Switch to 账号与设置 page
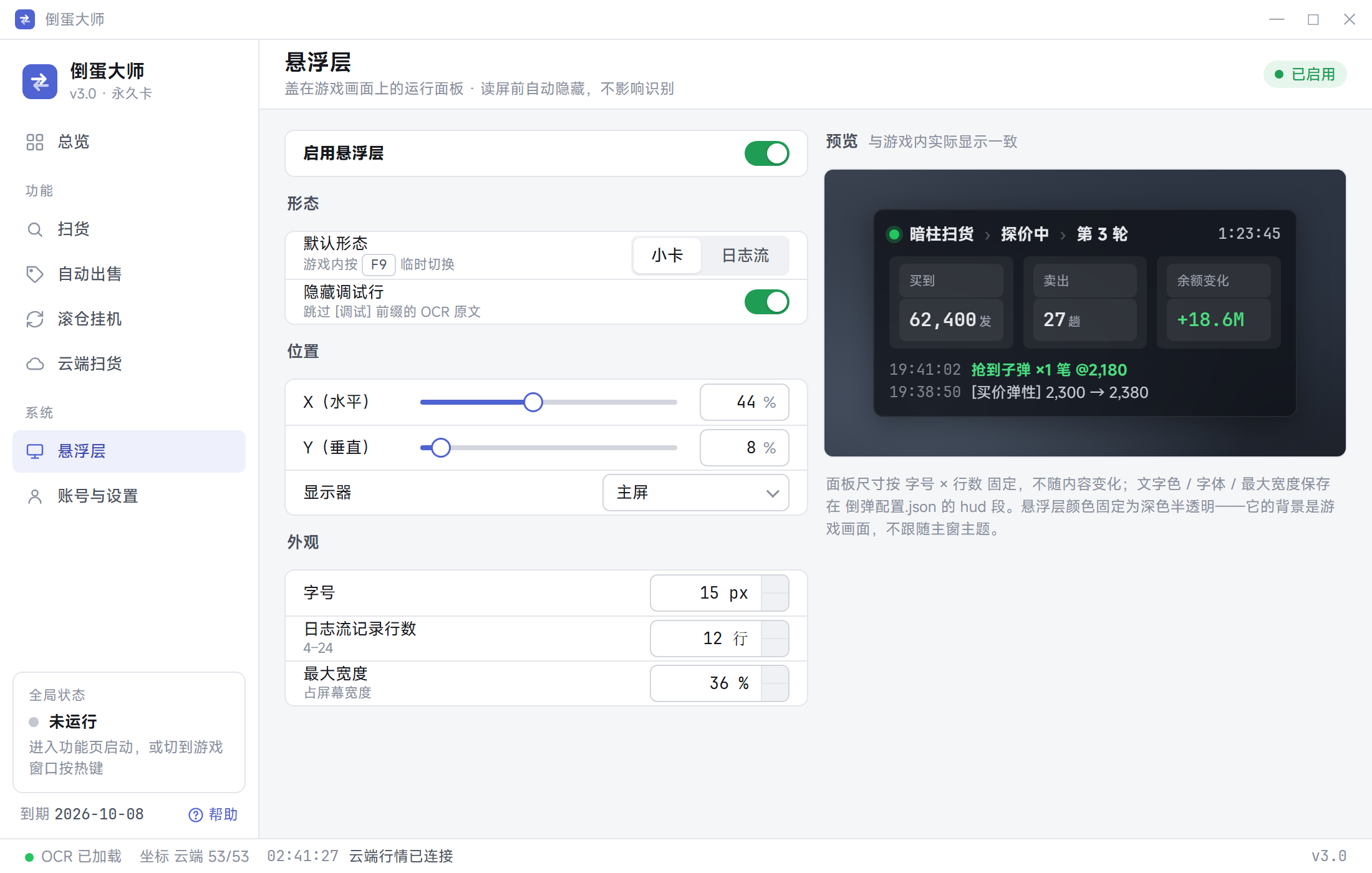 (x=129, y=496)
